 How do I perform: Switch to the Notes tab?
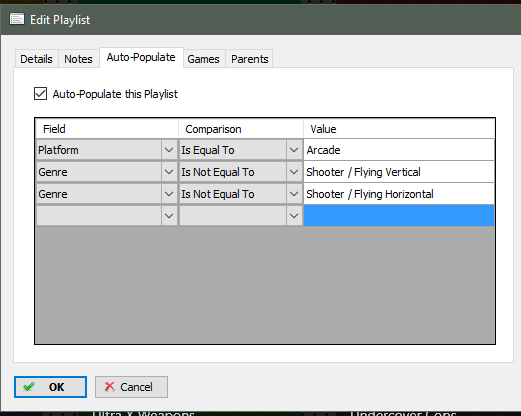coord(79,59)
